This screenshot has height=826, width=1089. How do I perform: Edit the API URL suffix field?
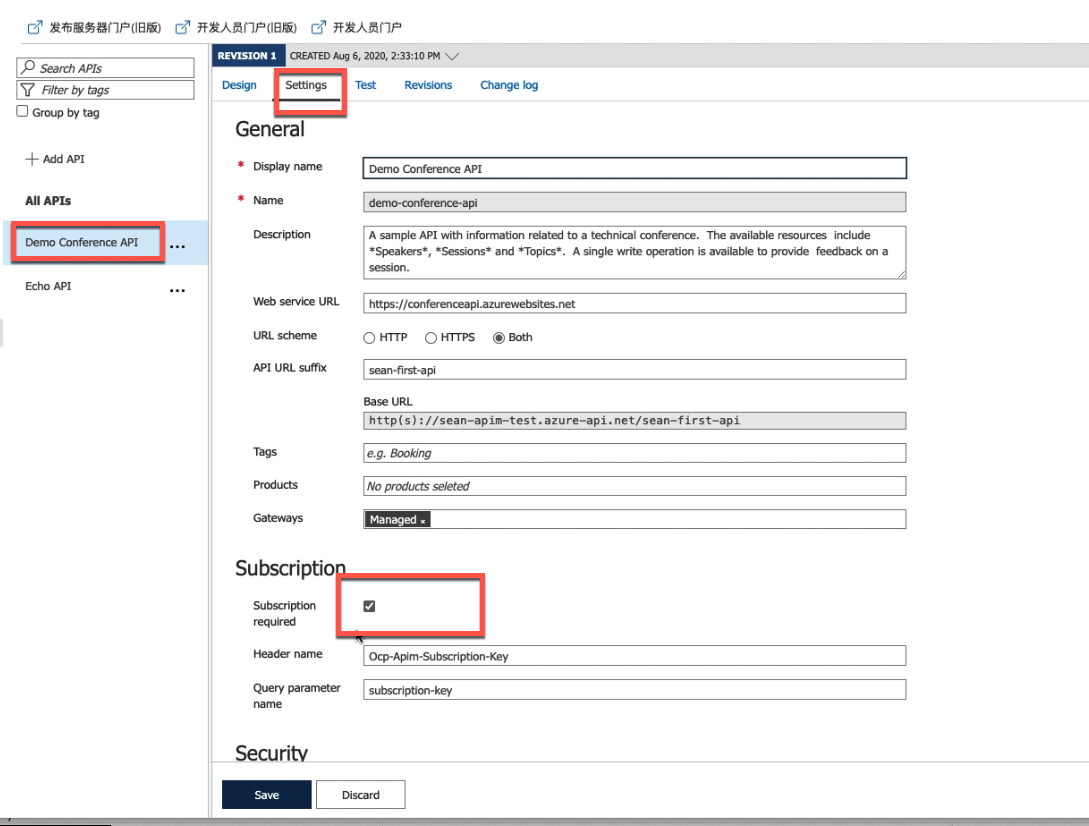coord(634,370)
